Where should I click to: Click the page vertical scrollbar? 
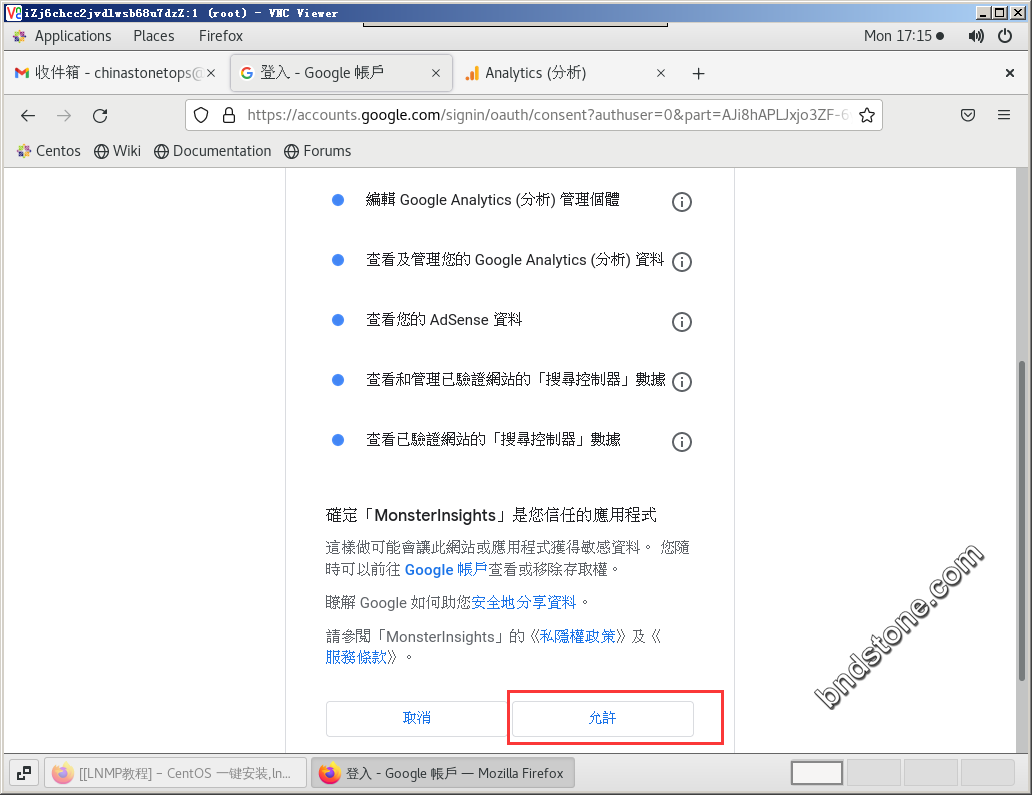click(x=1021, y=520)
